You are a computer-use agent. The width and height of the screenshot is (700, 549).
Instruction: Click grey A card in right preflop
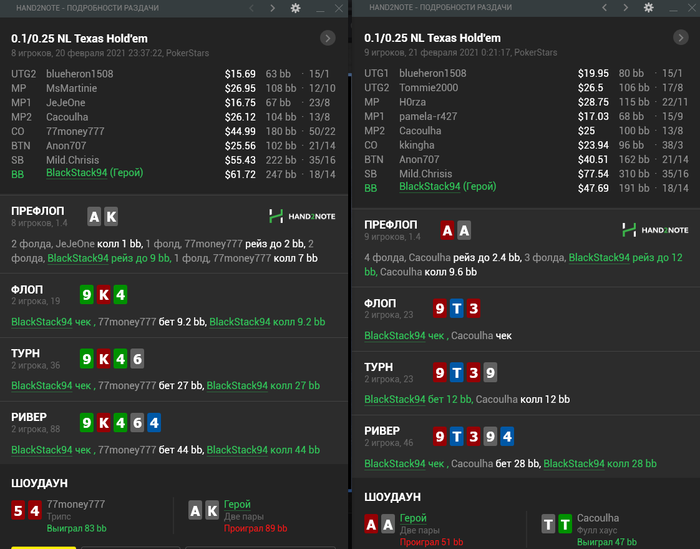[x=464, y=231]
